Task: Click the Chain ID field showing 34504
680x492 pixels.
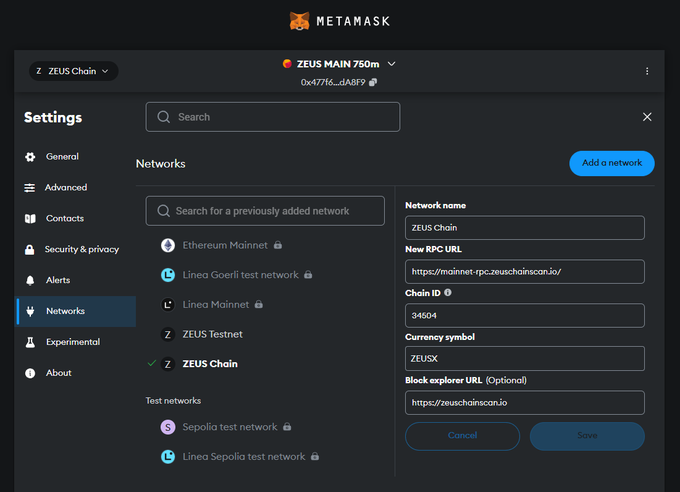Action: [x=525, y=315]
